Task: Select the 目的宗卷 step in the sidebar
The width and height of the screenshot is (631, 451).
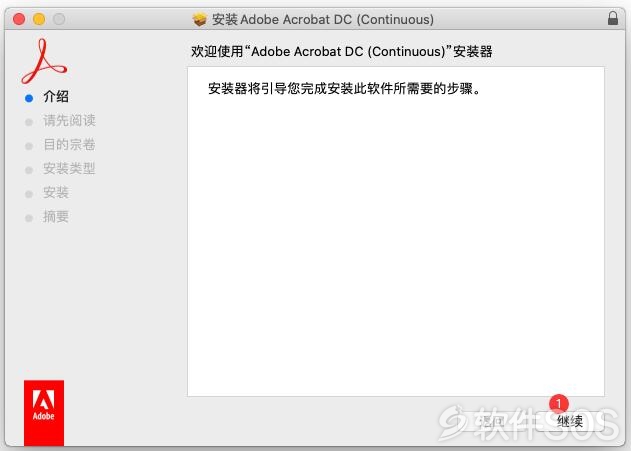Action: pyautogui.click(x=69, y=144)
